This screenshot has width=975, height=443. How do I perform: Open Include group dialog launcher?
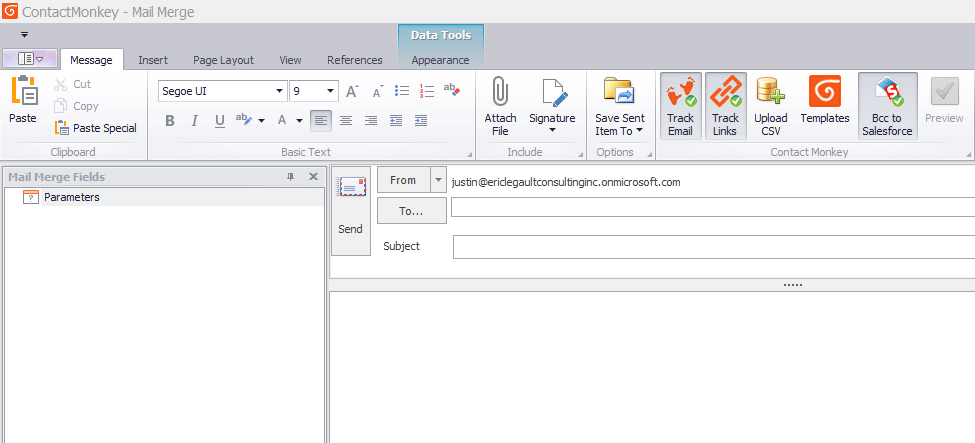coord(581,154)
